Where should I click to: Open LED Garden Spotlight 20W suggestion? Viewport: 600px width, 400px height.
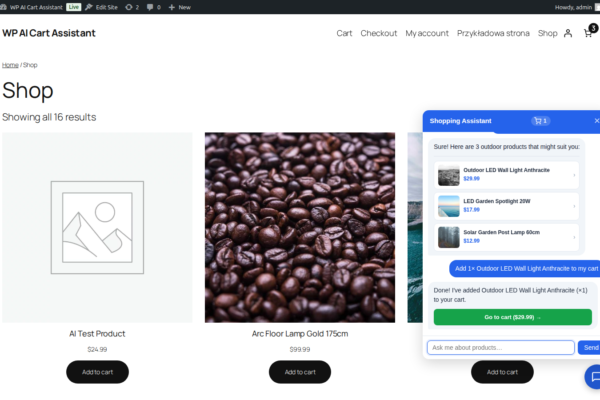[x=506, y=206]
